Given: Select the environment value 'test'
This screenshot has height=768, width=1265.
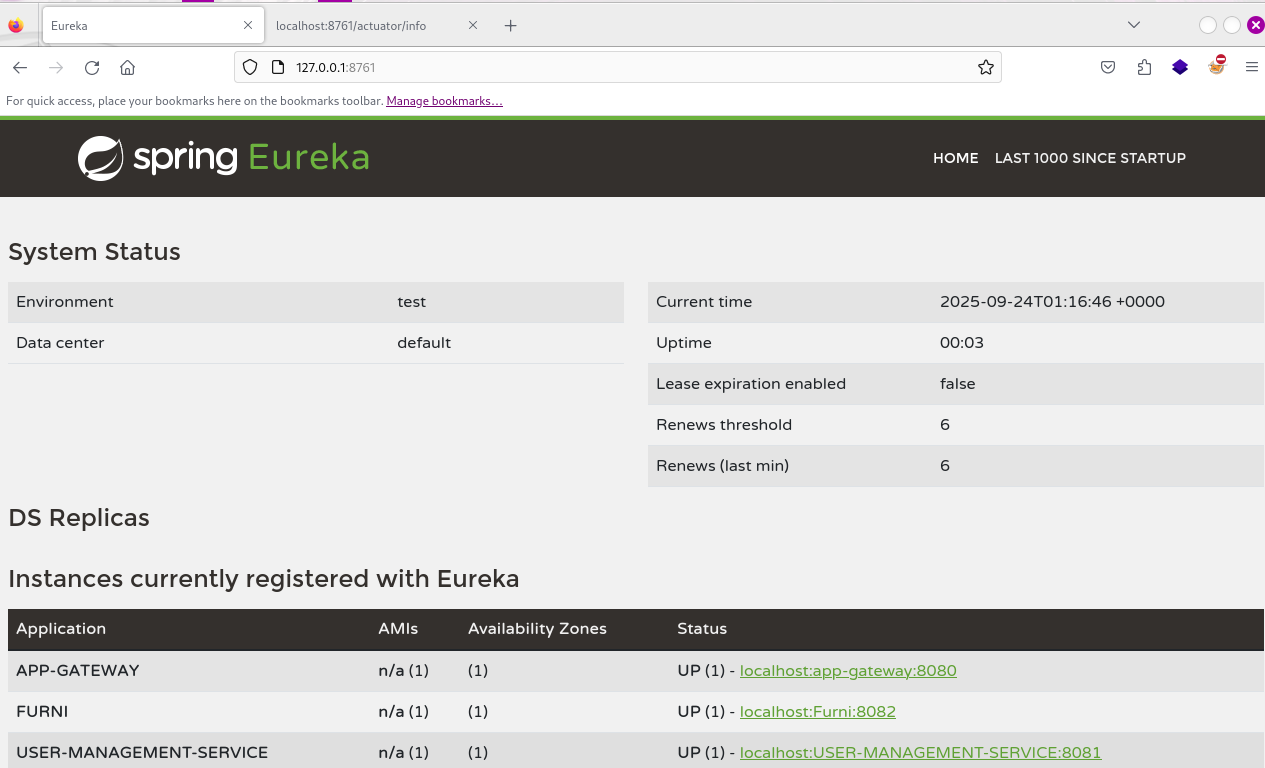Looking at the screenshot, I should [412, 302].
